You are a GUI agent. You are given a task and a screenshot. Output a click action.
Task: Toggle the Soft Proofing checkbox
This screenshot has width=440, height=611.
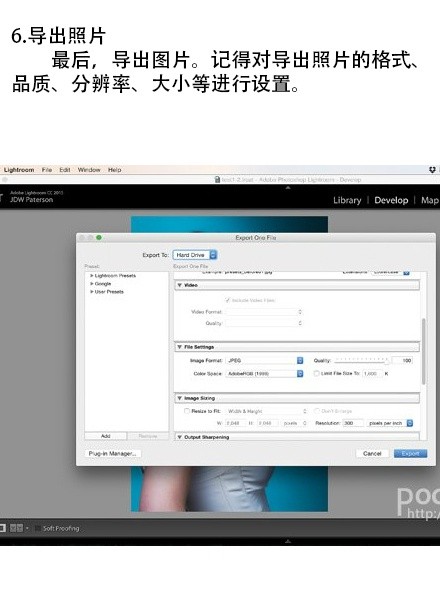(x=37, y=528)
